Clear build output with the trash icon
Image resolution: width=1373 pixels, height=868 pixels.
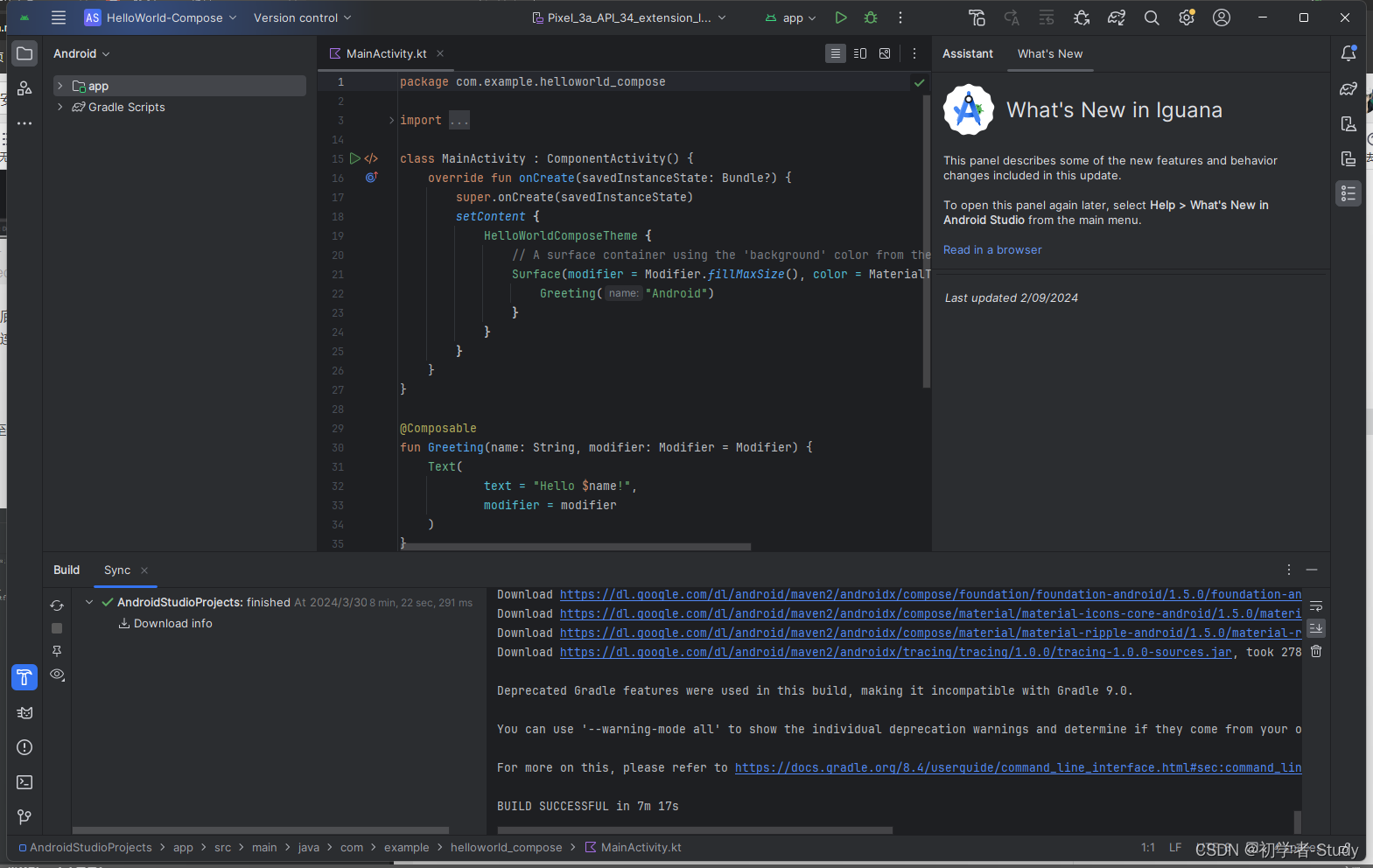1316,651
